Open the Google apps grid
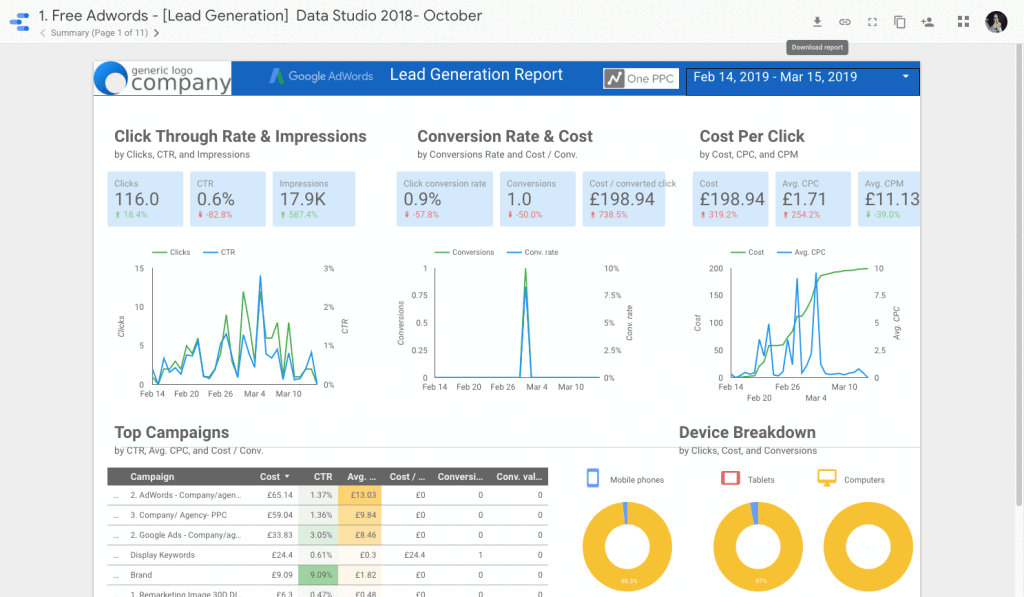Viewport: 1024px width, 597px height. 963,22
